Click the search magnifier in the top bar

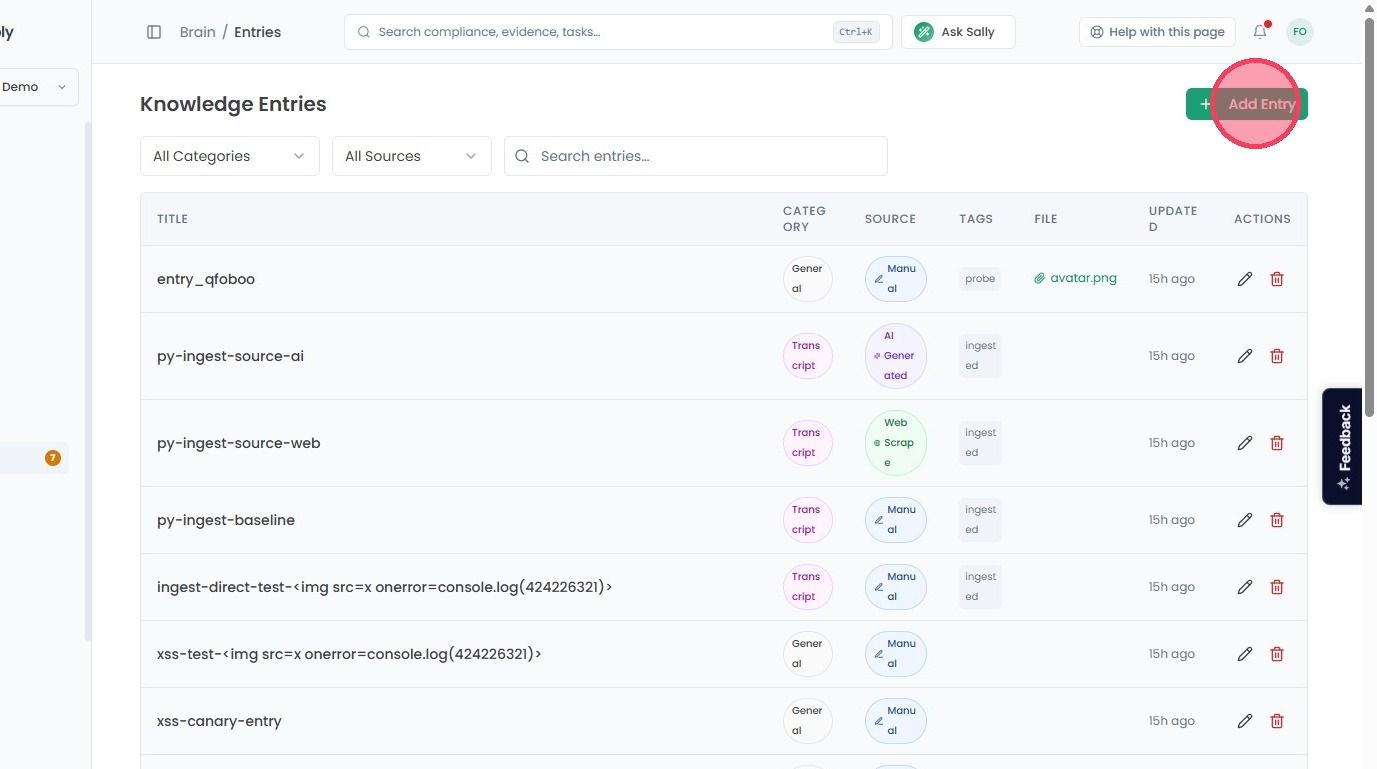(x=364, y=32)
